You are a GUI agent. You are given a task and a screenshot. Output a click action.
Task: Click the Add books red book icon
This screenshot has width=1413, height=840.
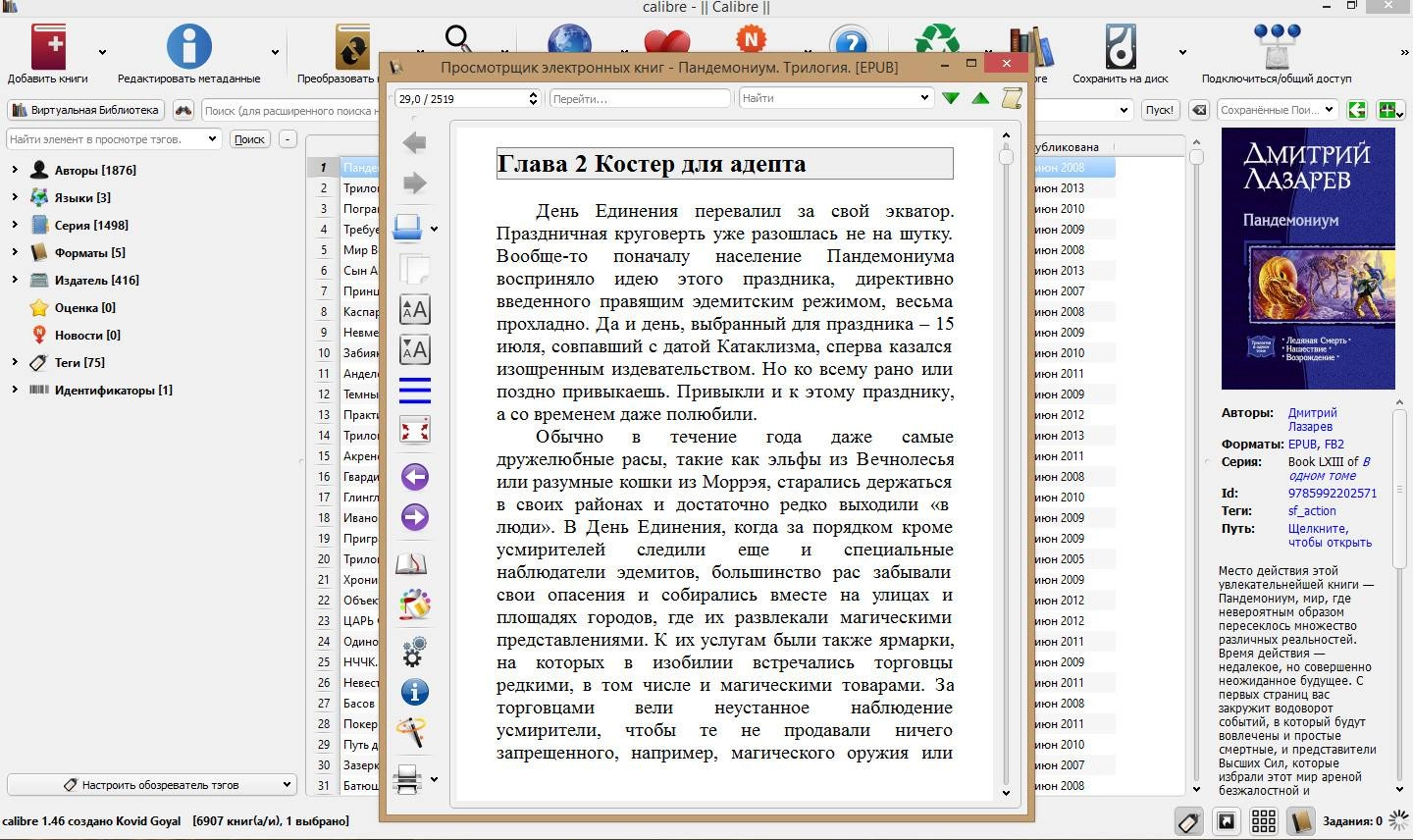(x=47, y=45)
